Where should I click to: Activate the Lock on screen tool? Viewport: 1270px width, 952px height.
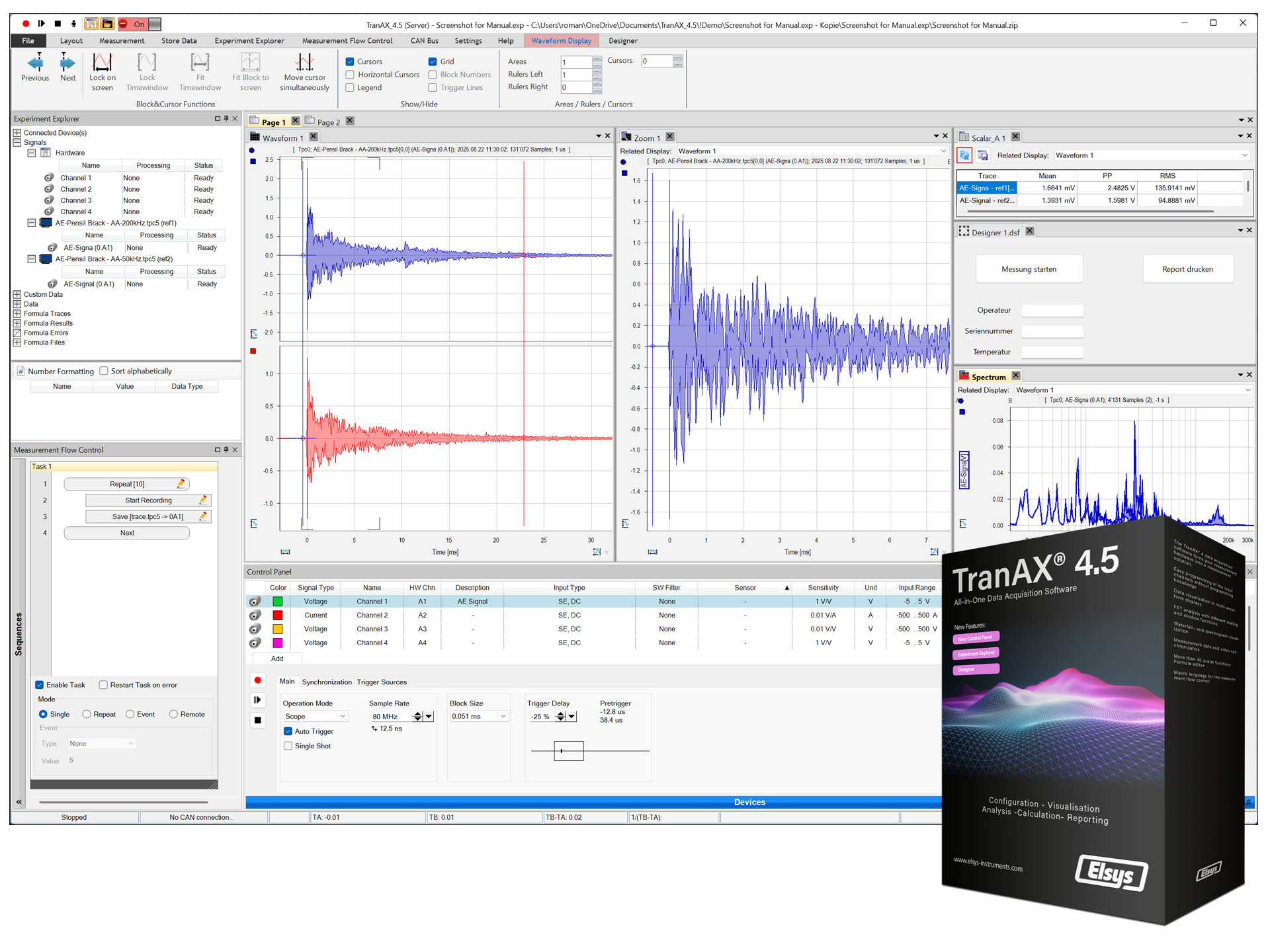coord(102,69)
